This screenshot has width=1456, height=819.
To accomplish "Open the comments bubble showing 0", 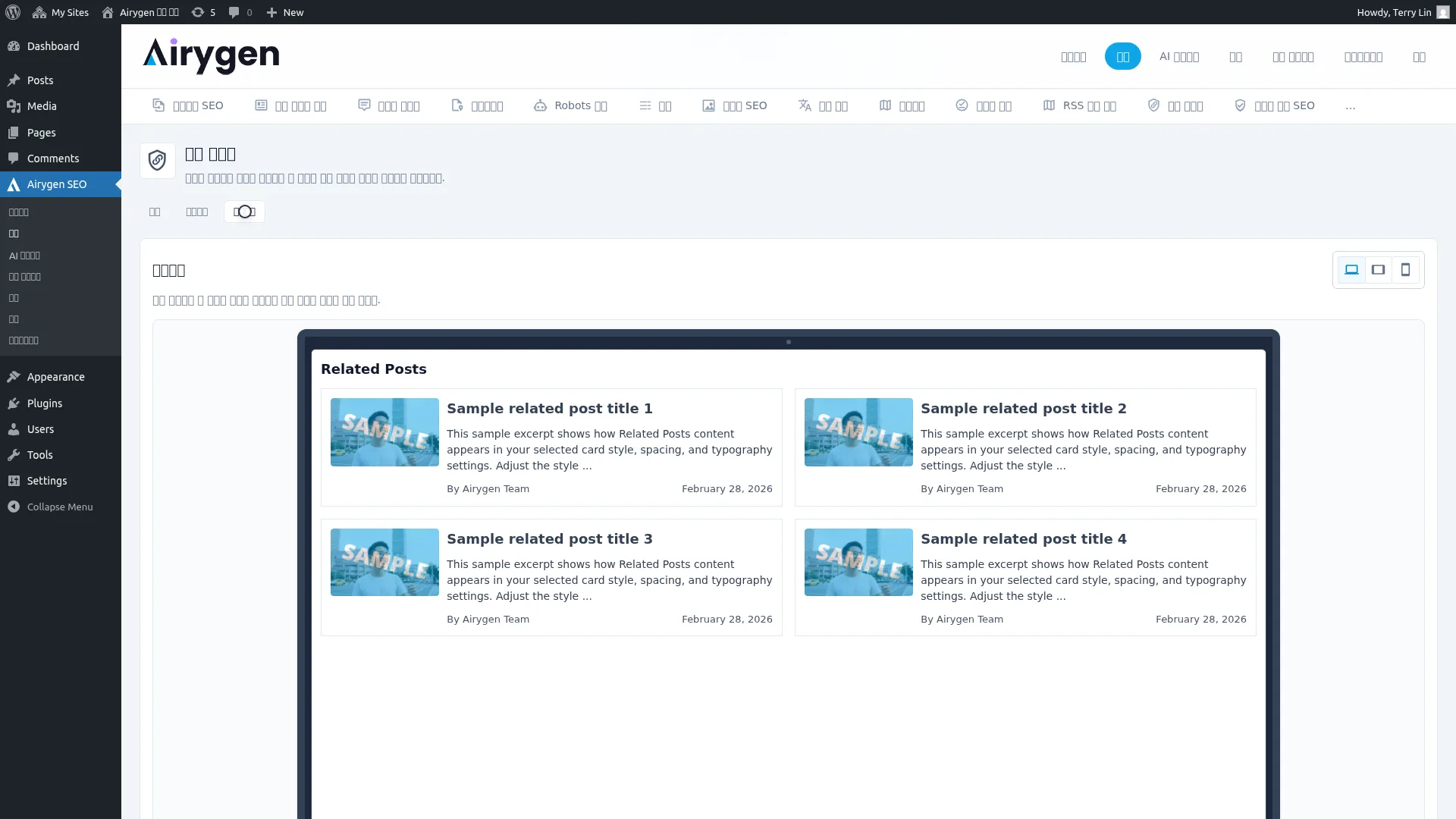I will click(240, 12).
